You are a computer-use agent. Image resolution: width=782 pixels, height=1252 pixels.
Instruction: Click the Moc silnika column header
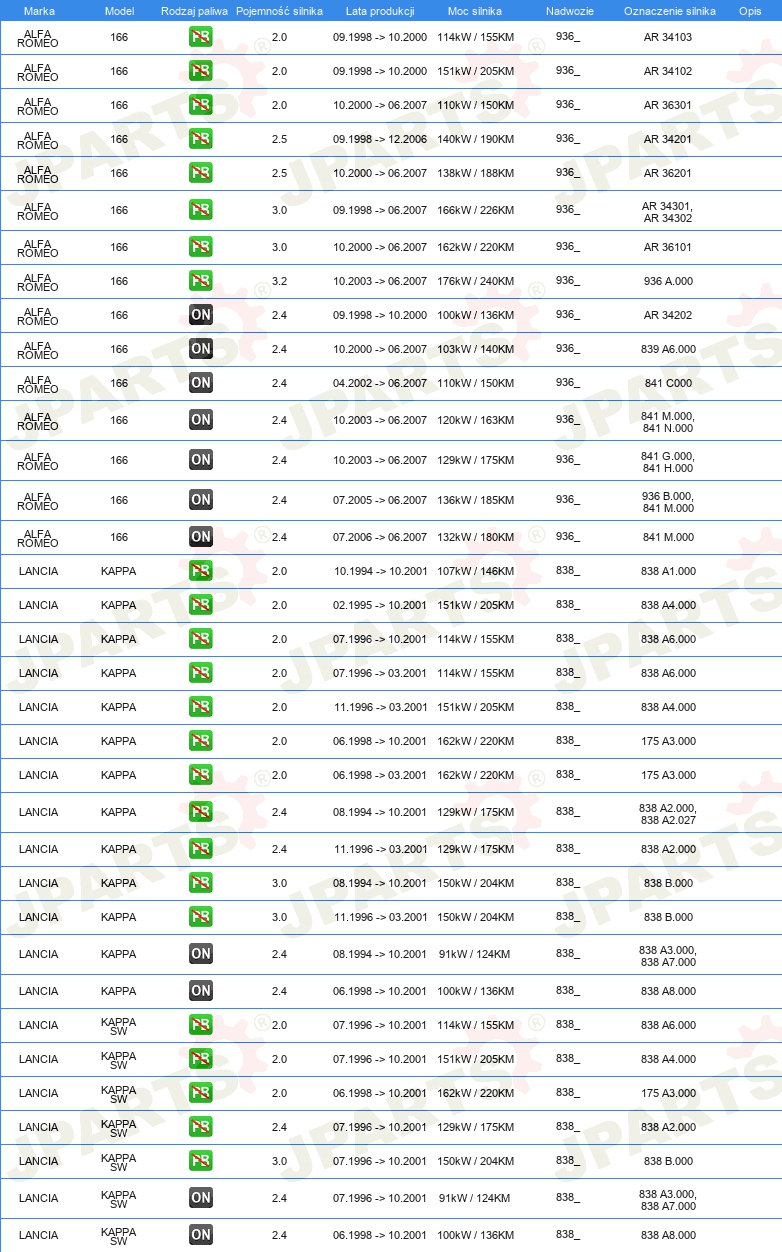pyautogui.click(x=475, y=10)
